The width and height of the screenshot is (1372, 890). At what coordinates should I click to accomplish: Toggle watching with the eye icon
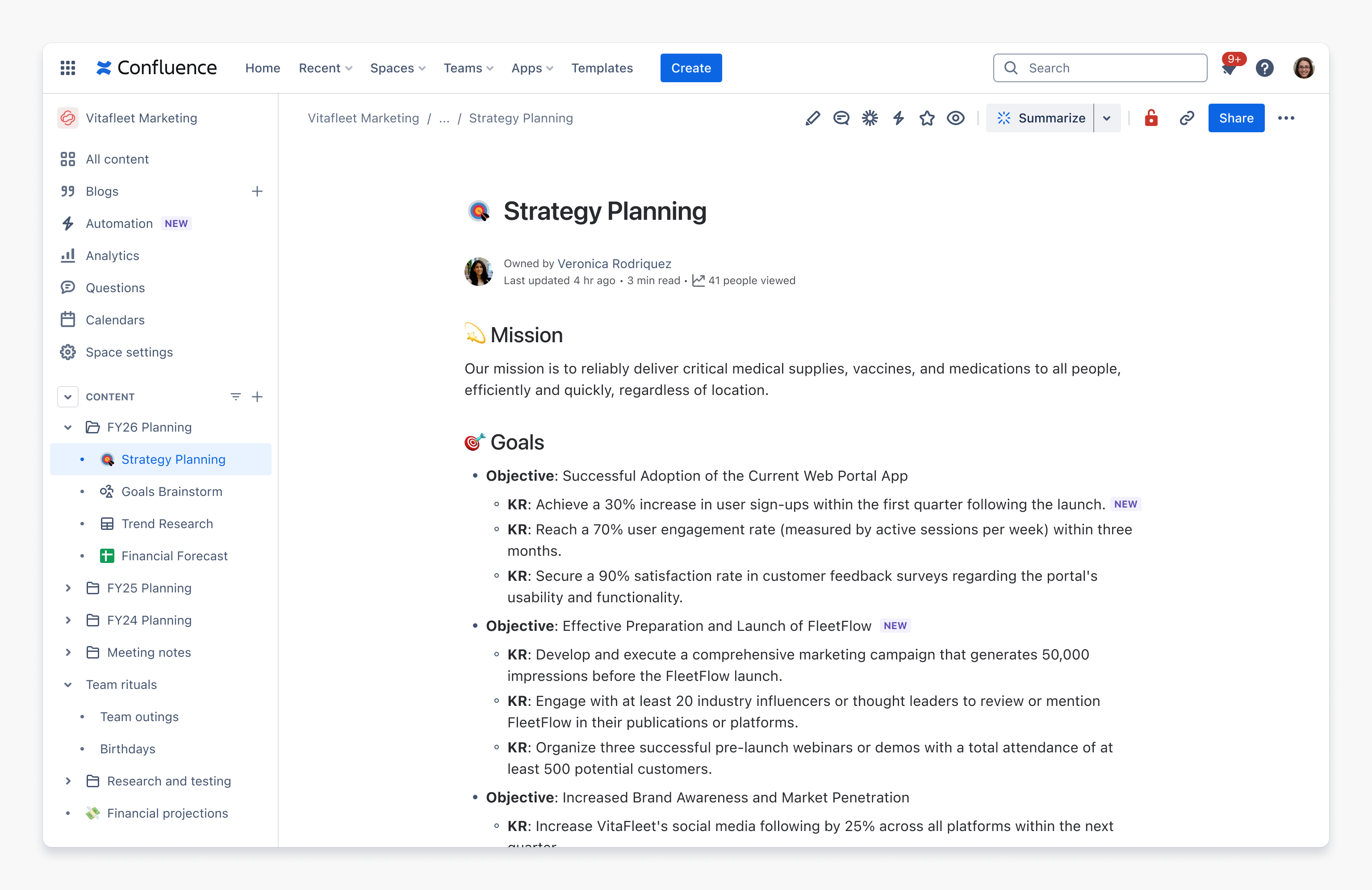[955, 118]
